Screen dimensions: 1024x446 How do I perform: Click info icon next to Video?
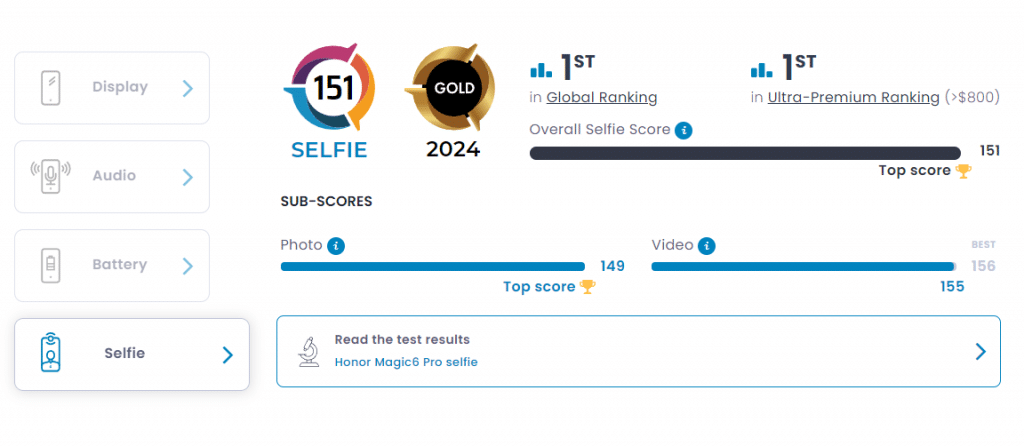tap(707, 246)
